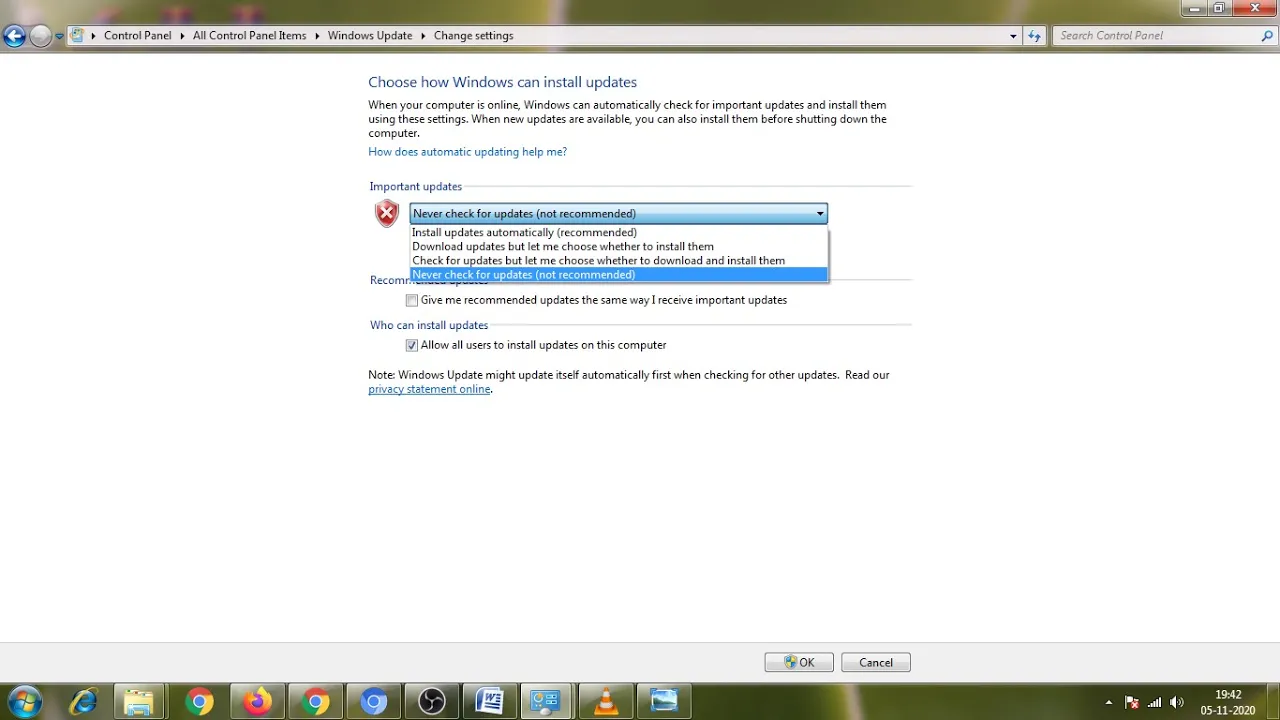Click the search magnifier icon
Screen dimensions: 1280x720
click(x=1268, y=35)
